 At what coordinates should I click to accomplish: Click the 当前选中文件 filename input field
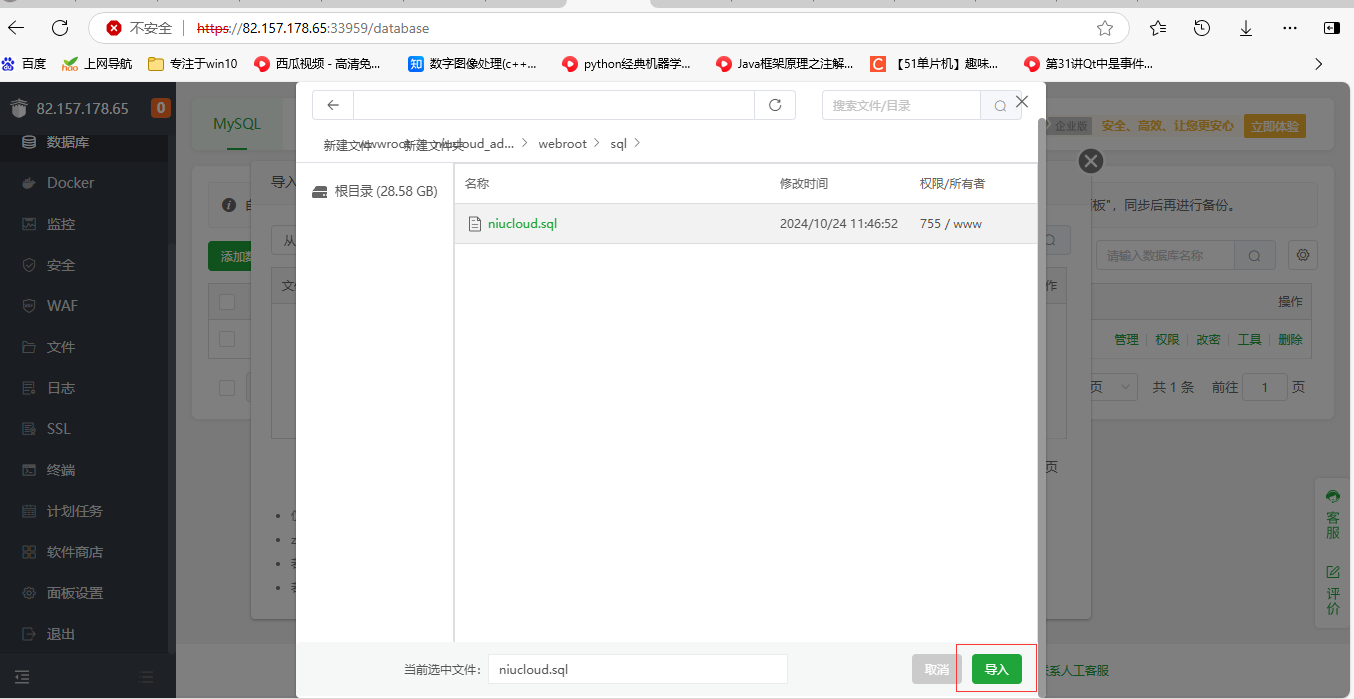637,669
